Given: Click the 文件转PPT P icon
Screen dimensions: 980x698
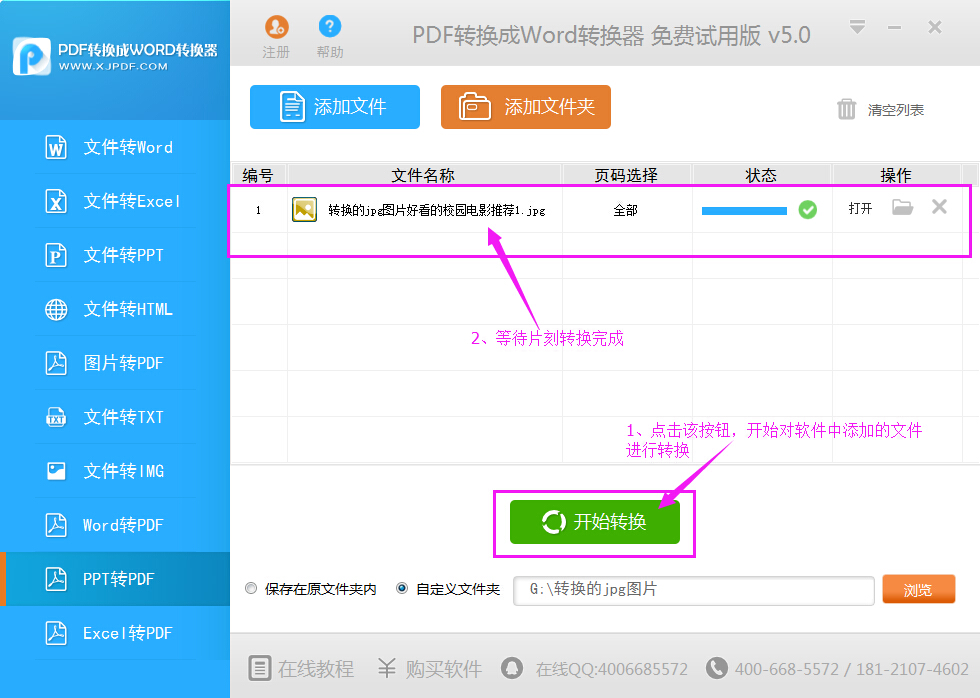Looking at the screenshot, I should pos(56,255).
